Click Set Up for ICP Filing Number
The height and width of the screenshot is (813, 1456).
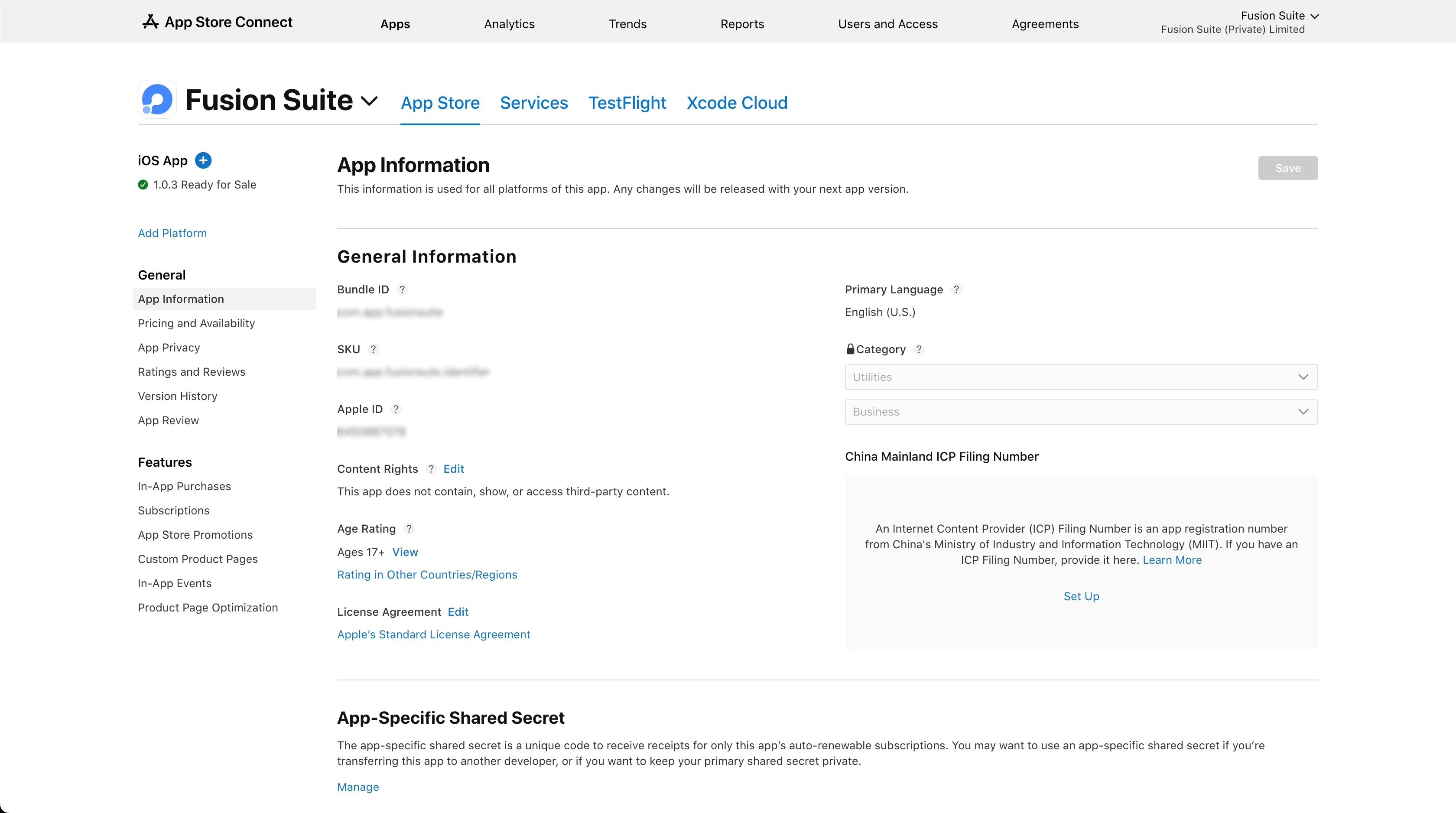pos(1081,596)
